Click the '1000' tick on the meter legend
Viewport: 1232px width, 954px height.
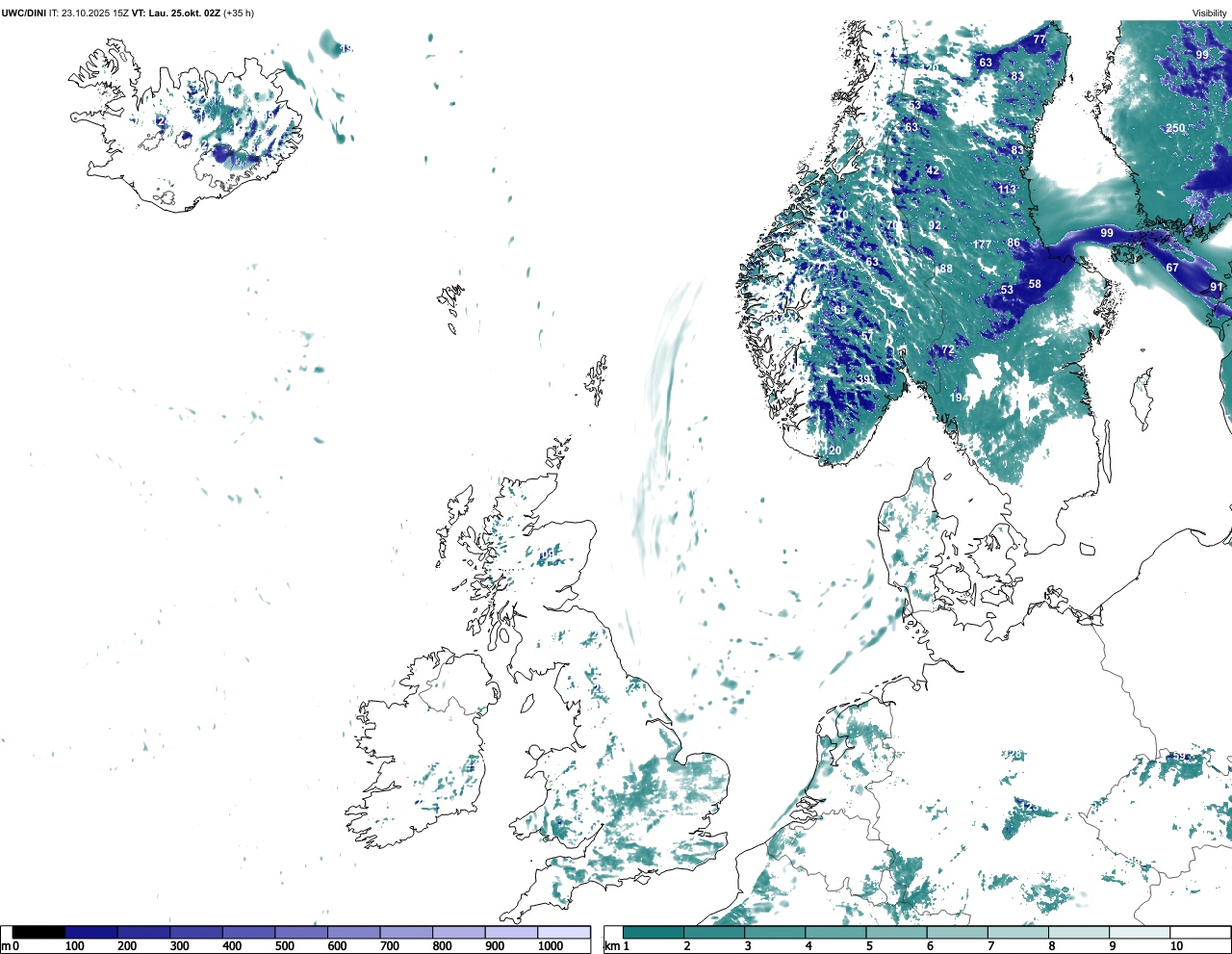551,946
